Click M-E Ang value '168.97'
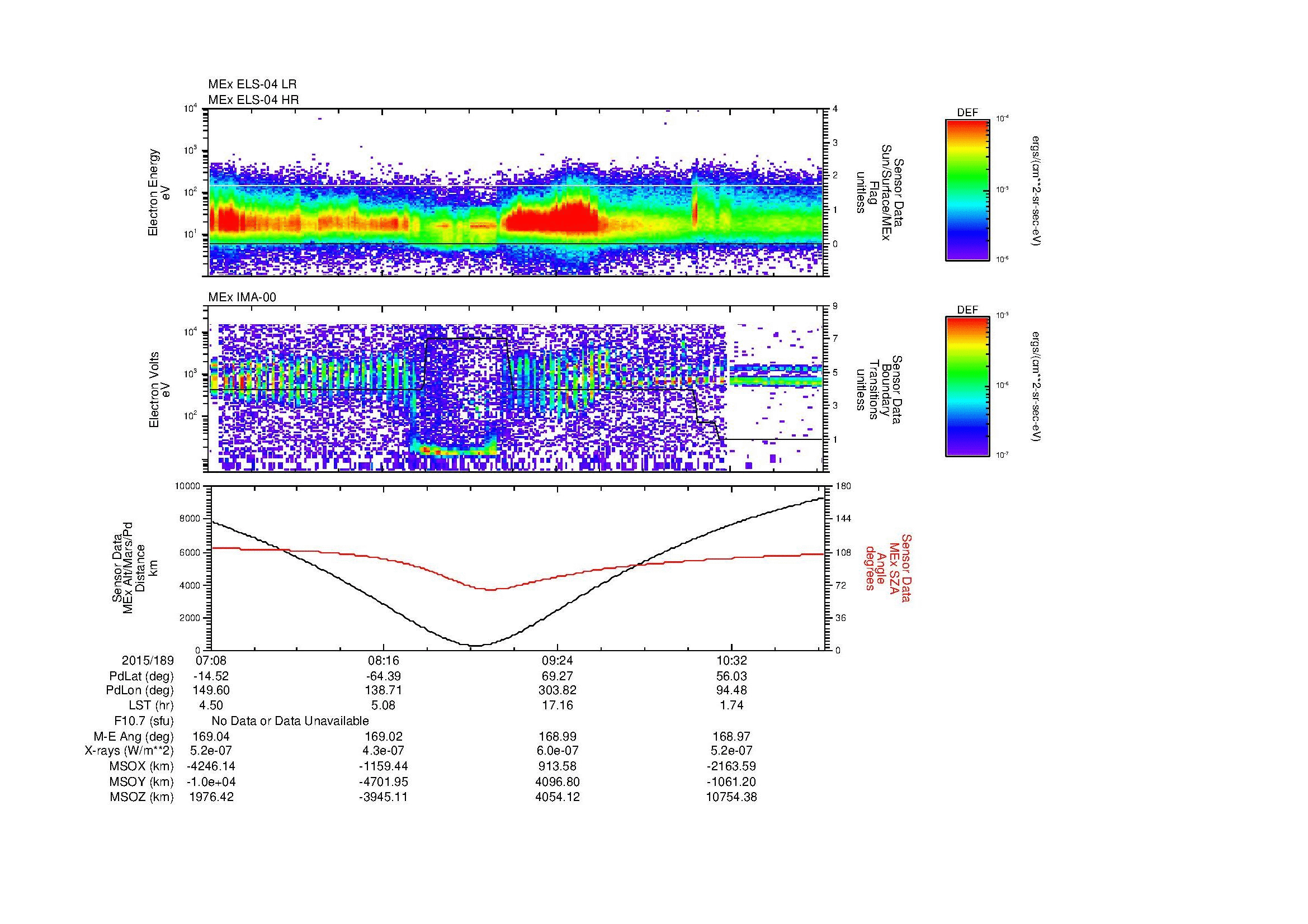This screenshot has width=1308, height=924. coord(731,736)
